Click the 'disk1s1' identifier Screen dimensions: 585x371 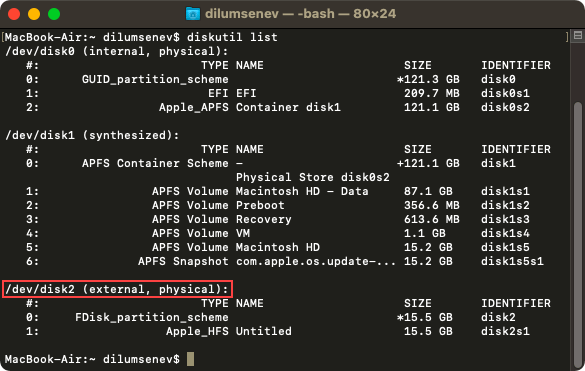(x=505, y=191)
